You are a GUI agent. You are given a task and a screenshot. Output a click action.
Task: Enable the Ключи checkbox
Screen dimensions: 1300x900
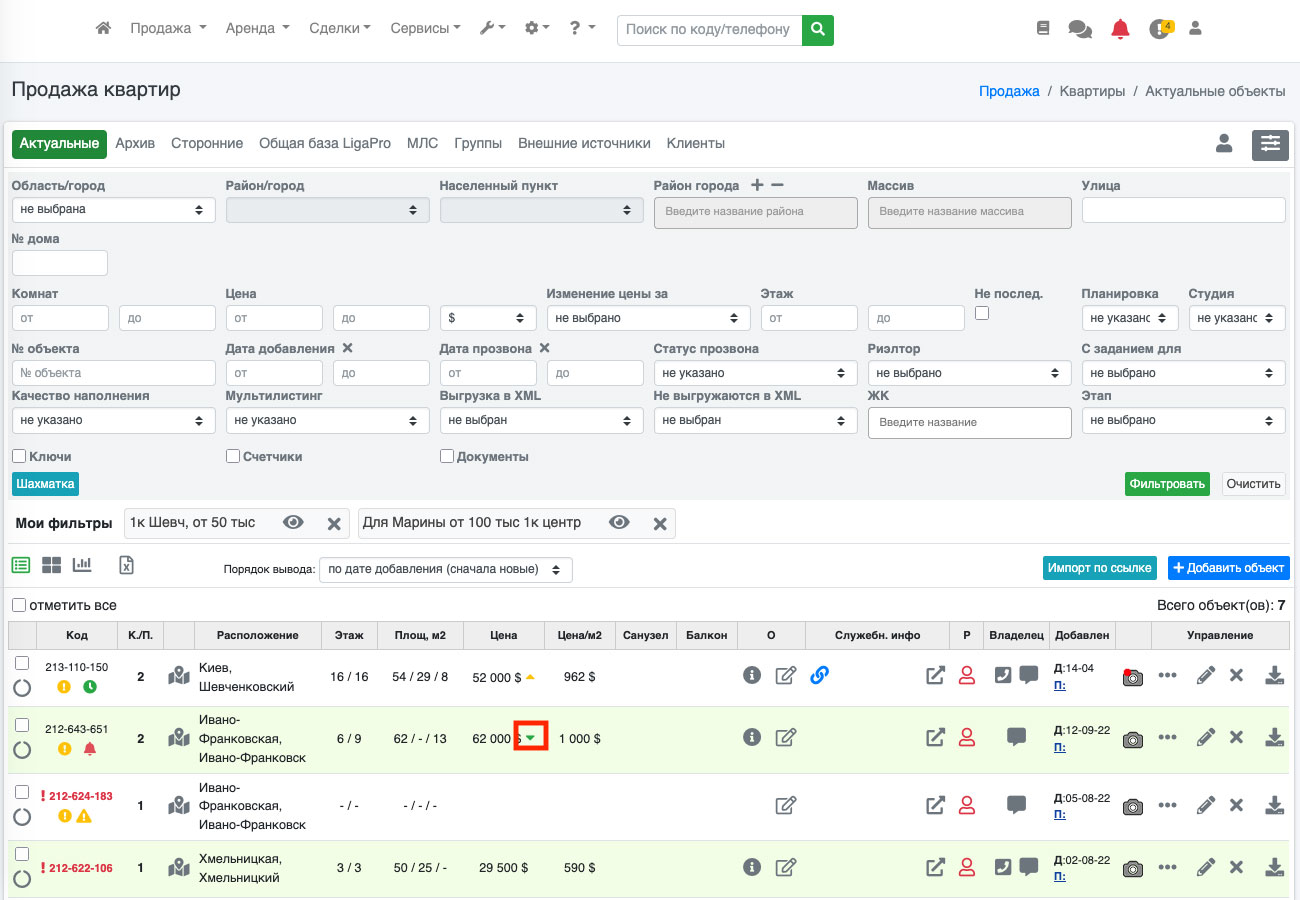coord(19,457)
